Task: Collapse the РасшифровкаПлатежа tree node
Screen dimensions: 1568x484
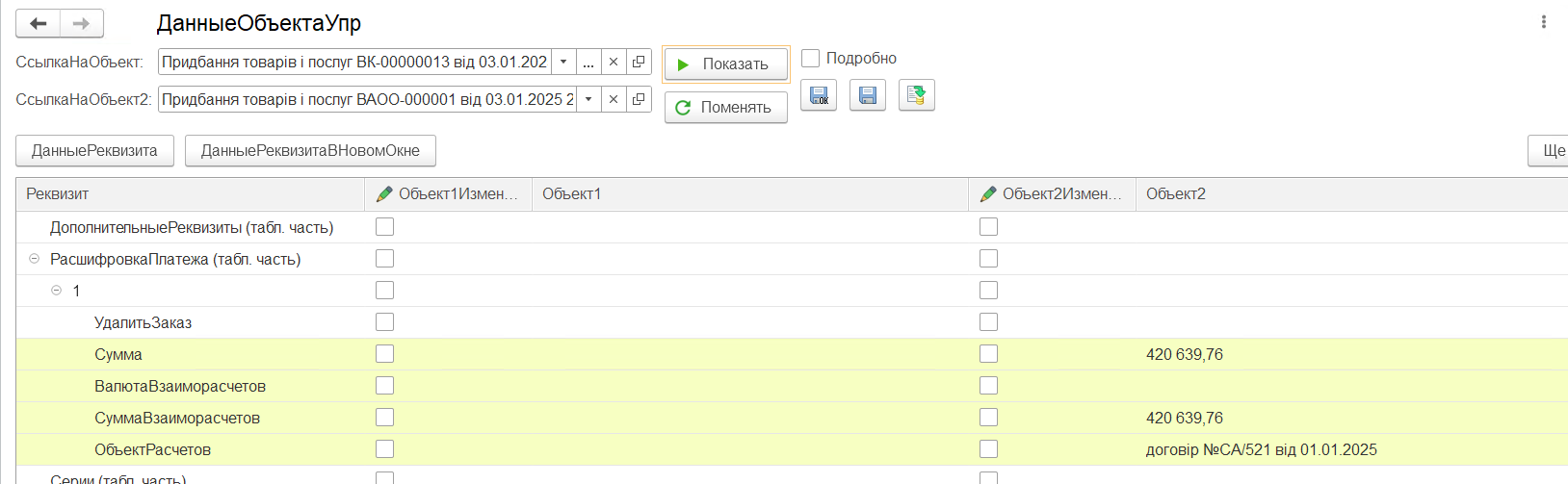Action: click(x=35, y=259)
